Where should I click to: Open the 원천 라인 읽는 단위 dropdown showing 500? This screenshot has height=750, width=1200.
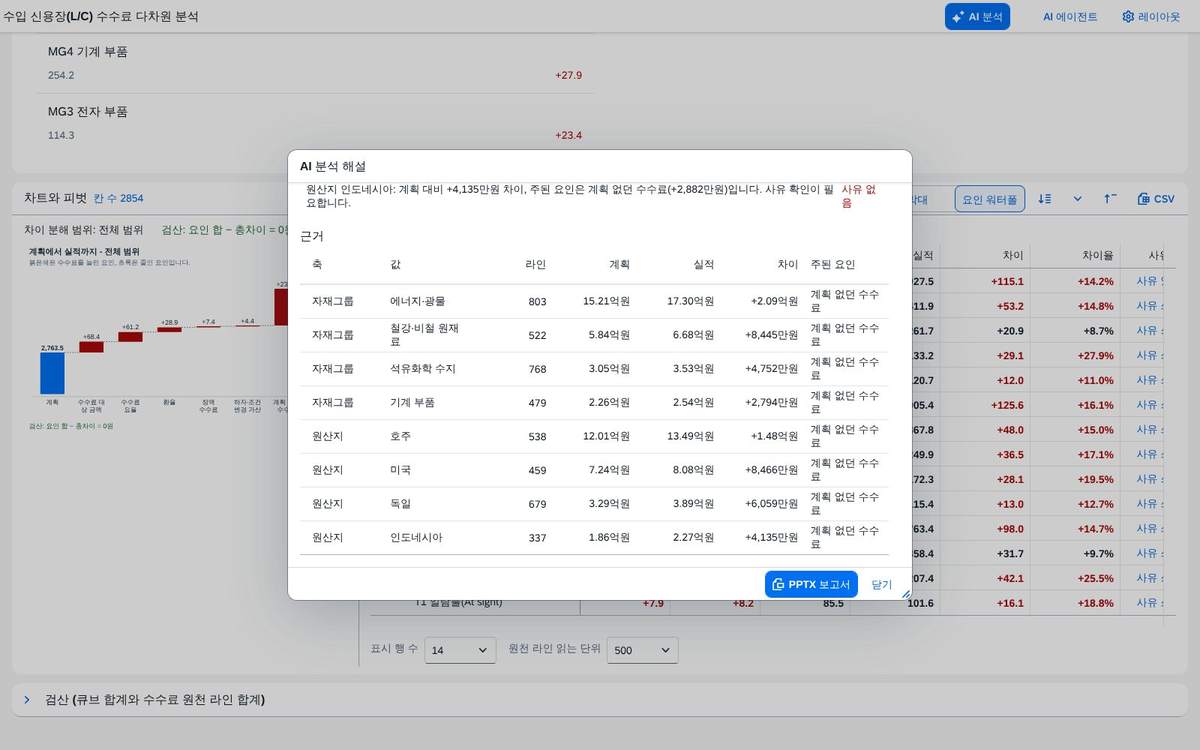[642, 650]
